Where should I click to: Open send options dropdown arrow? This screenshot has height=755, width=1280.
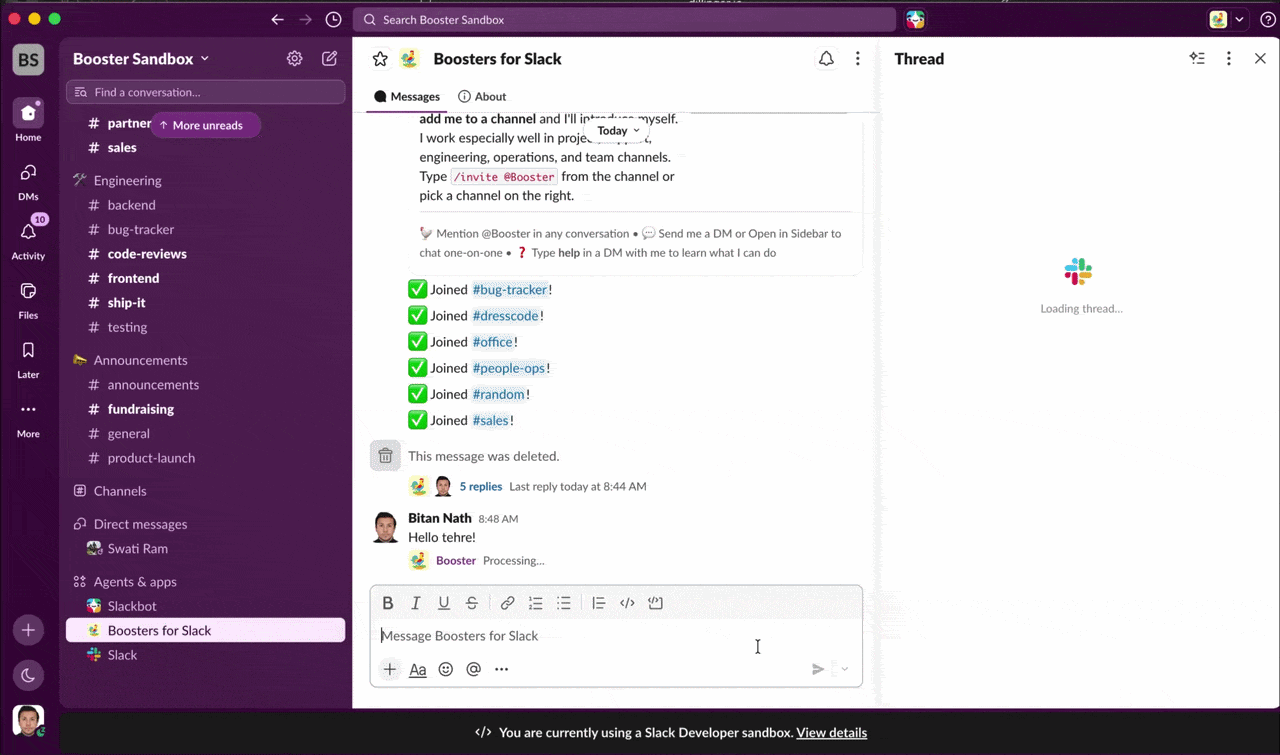(x=844, y=669)
